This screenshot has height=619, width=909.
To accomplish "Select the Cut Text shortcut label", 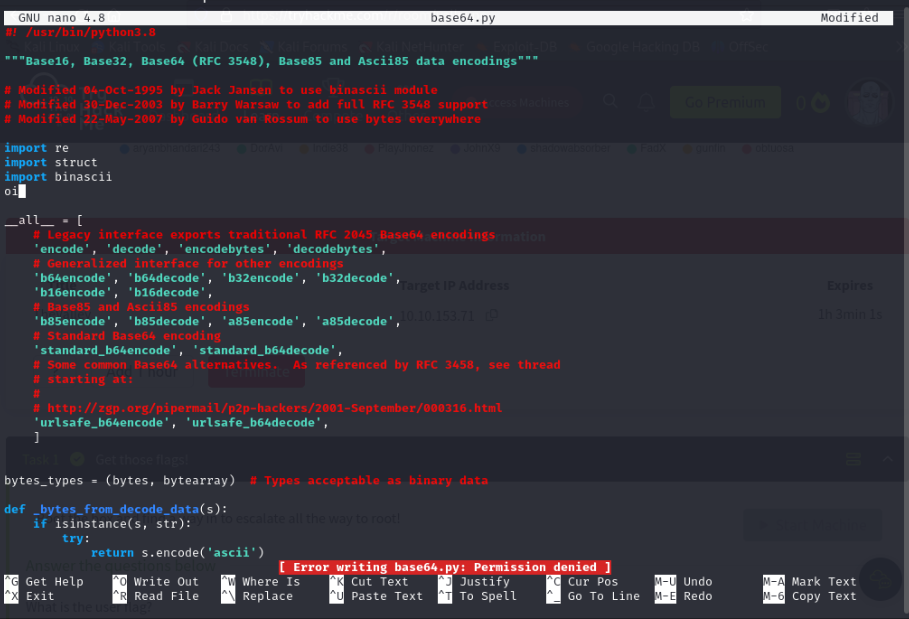I will (379, 581).
